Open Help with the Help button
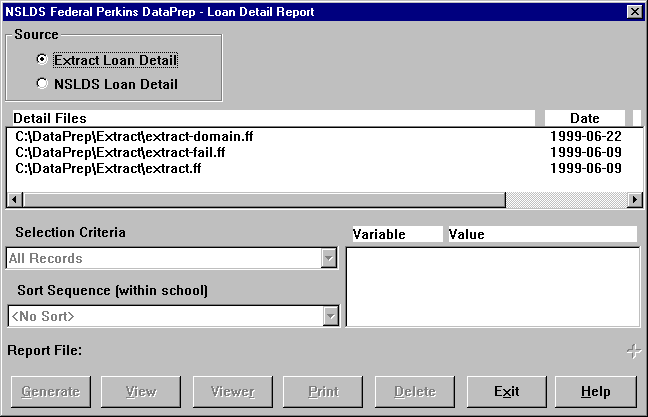 click(596, 391)
